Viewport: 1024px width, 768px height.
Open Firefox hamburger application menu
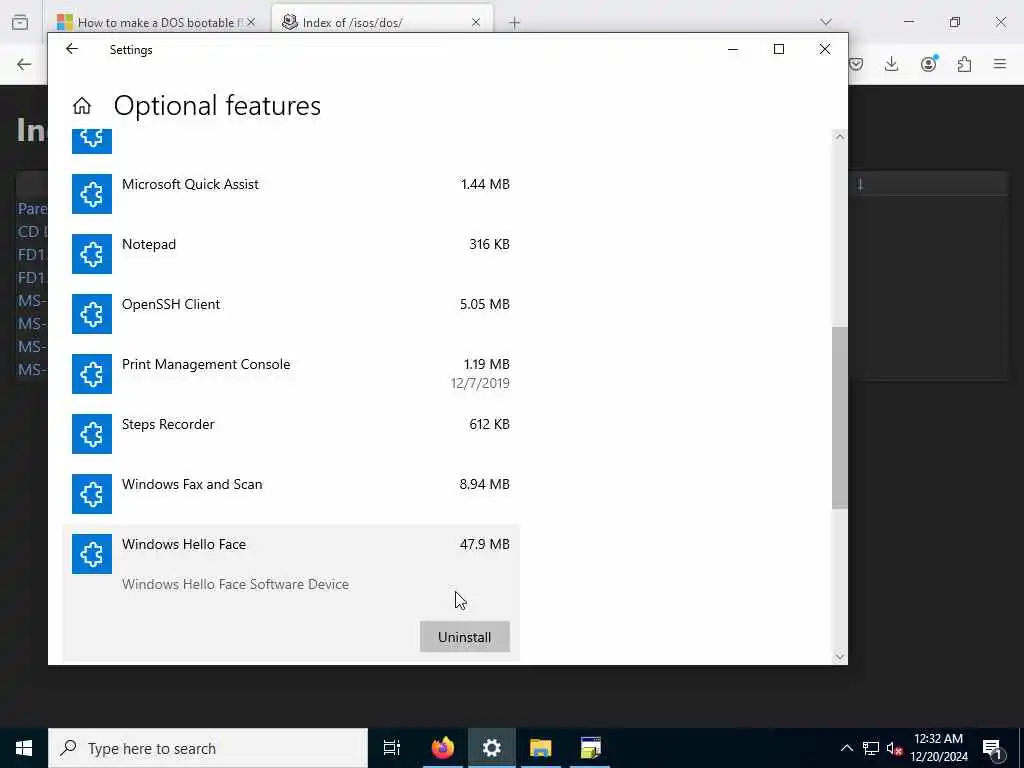(1000, 64)
